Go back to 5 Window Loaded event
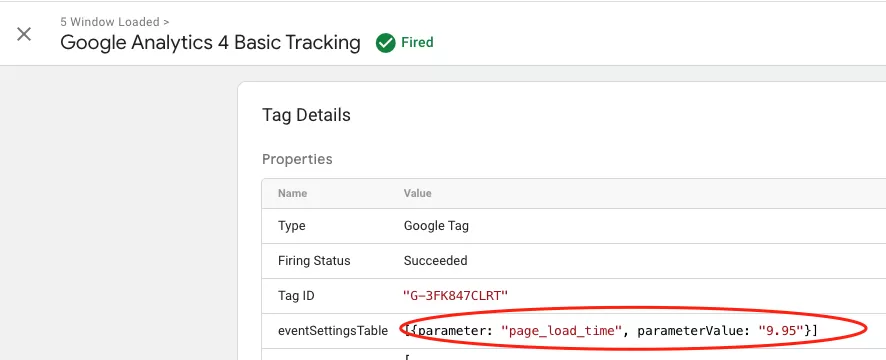Viewport: 886px width, 360px height. (x=110, y=22)
